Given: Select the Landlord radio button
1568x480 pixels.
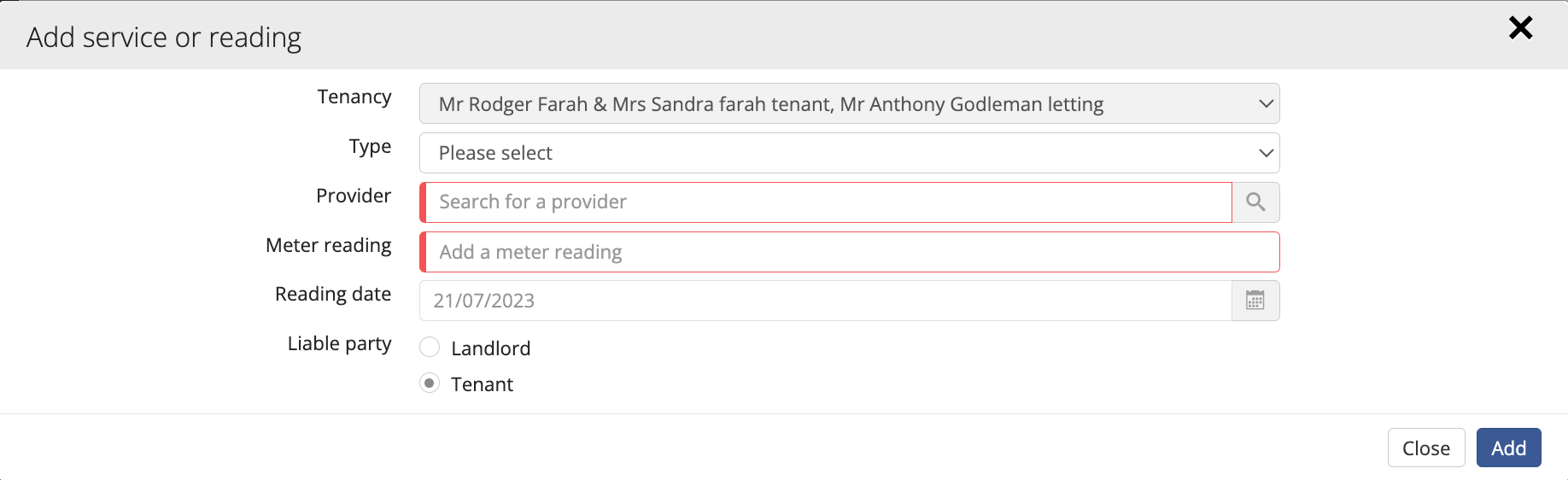Looking at the screenshot, I should (430, 347).
